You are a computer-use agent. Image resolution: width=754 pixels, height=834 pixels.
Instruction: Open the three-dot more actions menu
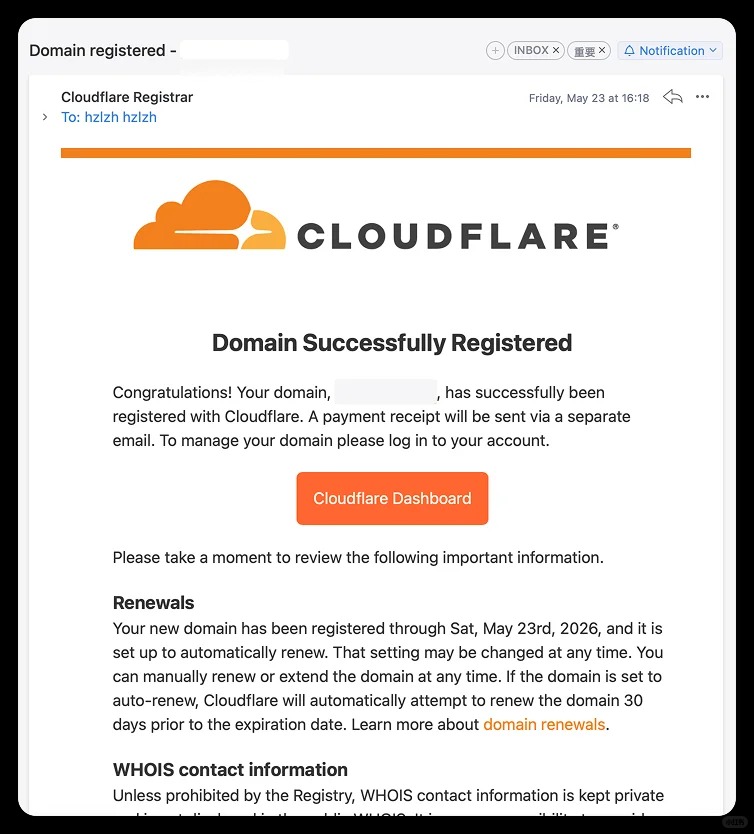coord(702,97)
